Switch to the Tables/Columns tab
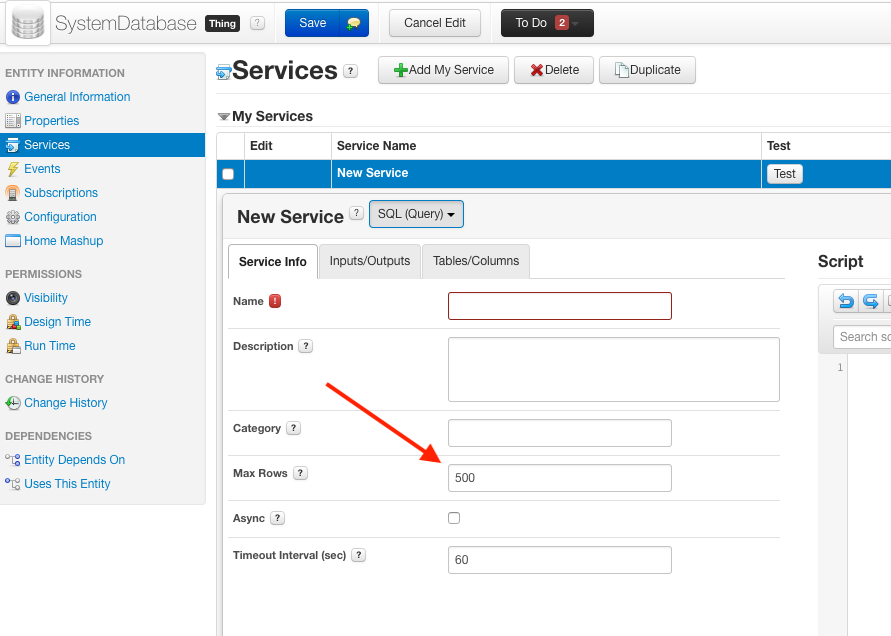891x636 pixels. pyautogui.click(x=476, y=261)
